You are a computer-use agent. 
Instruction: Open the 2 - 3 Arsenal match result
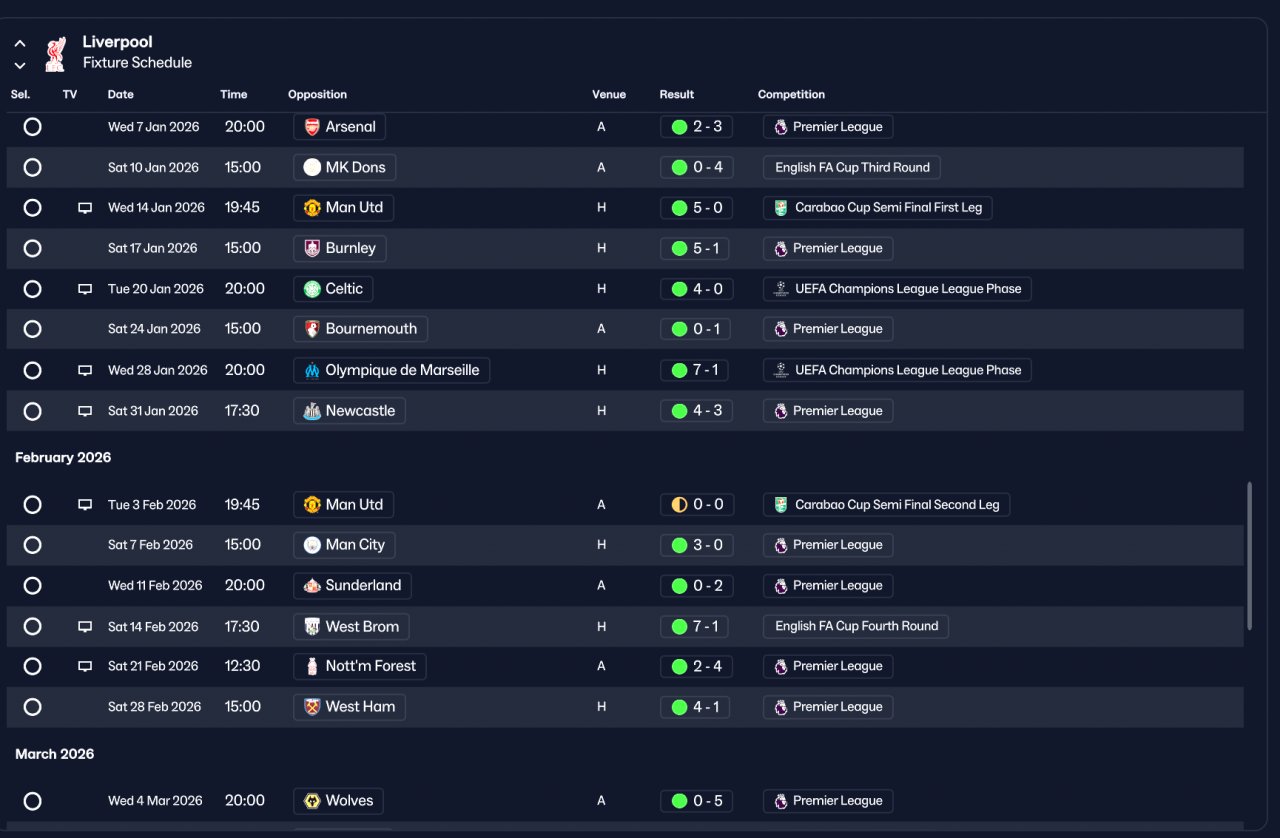(x=696, y=127)
